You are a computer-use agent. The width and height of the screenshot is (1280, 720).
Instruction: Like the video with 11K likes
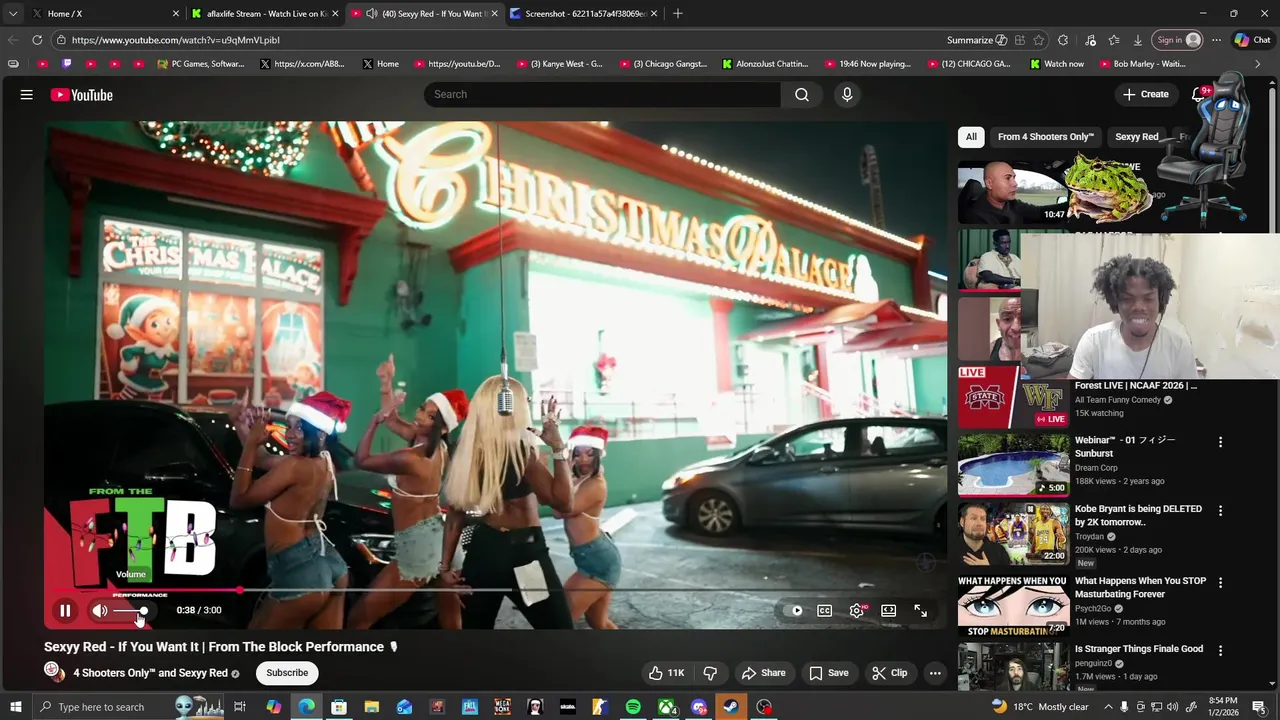coord(666,673)
